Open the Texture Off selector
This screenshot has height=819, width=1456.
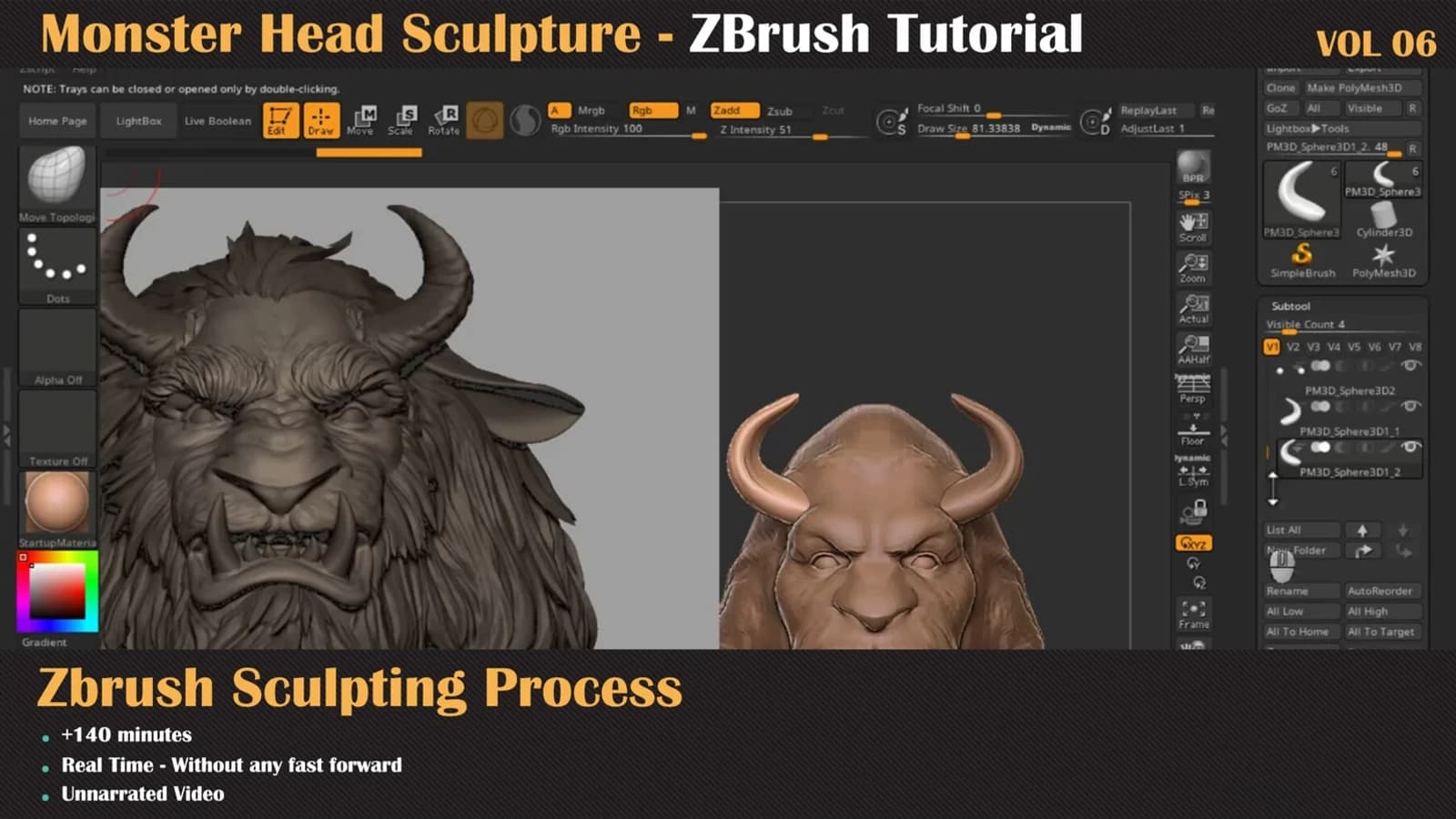[x=57, y=429]
